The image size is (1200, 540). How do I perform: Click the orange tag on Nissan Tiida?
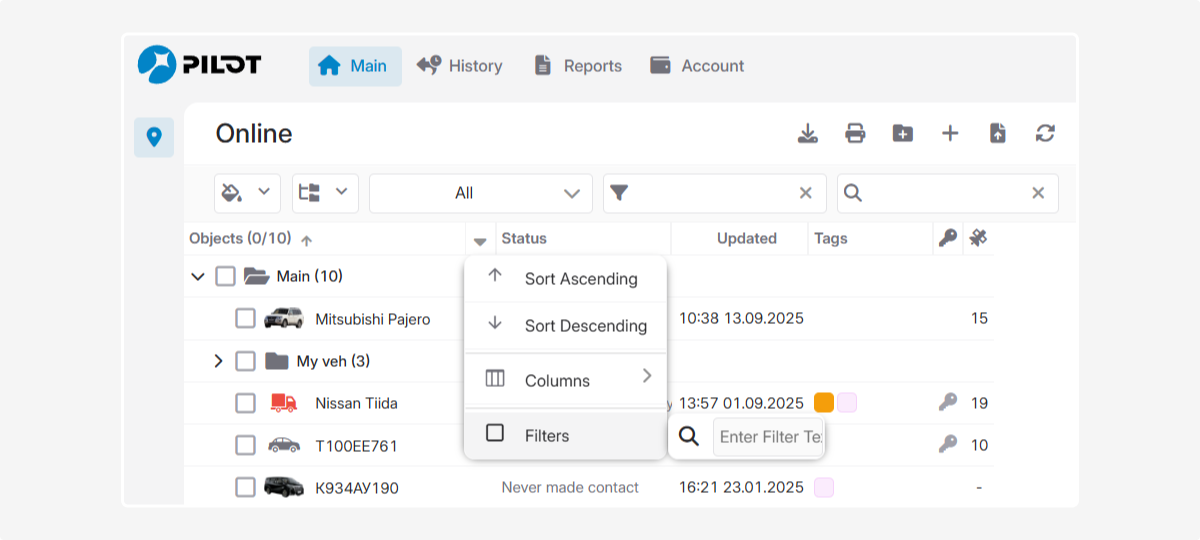pyautogui.click(x=824, y=403)
